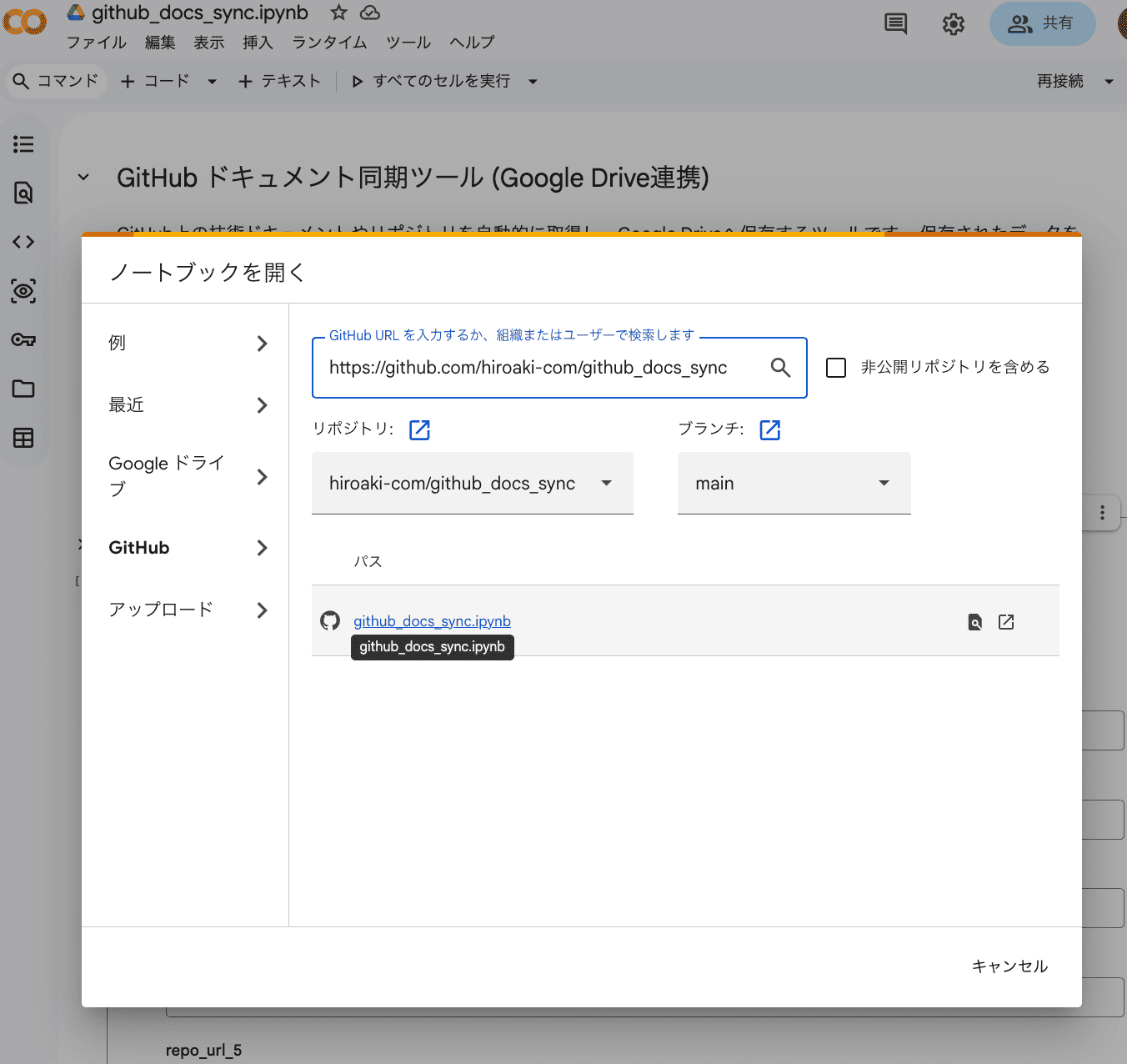Open the secrets panel with the key icon
Screen dimensions: 1127x1064
(x=23, y=339)
